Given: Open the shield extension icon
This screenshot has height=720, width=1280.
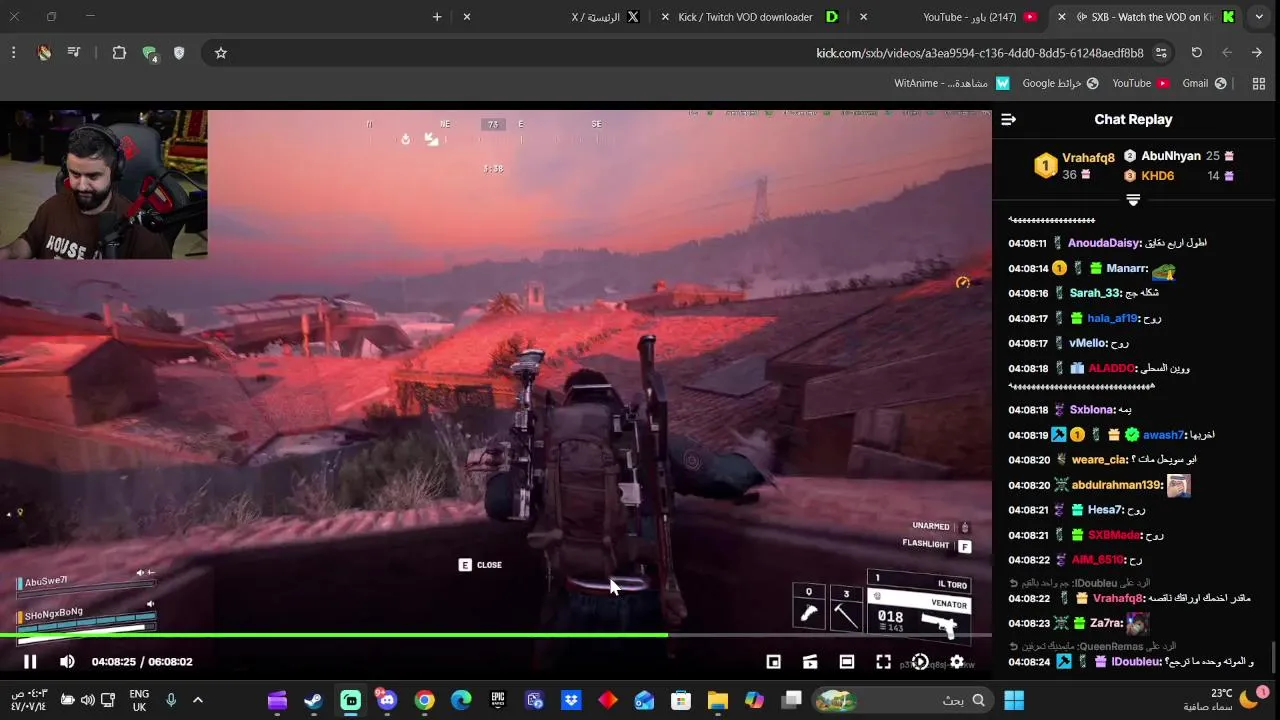Looking at the screenshot, I should pyautogui.click(x=179, y=53).
